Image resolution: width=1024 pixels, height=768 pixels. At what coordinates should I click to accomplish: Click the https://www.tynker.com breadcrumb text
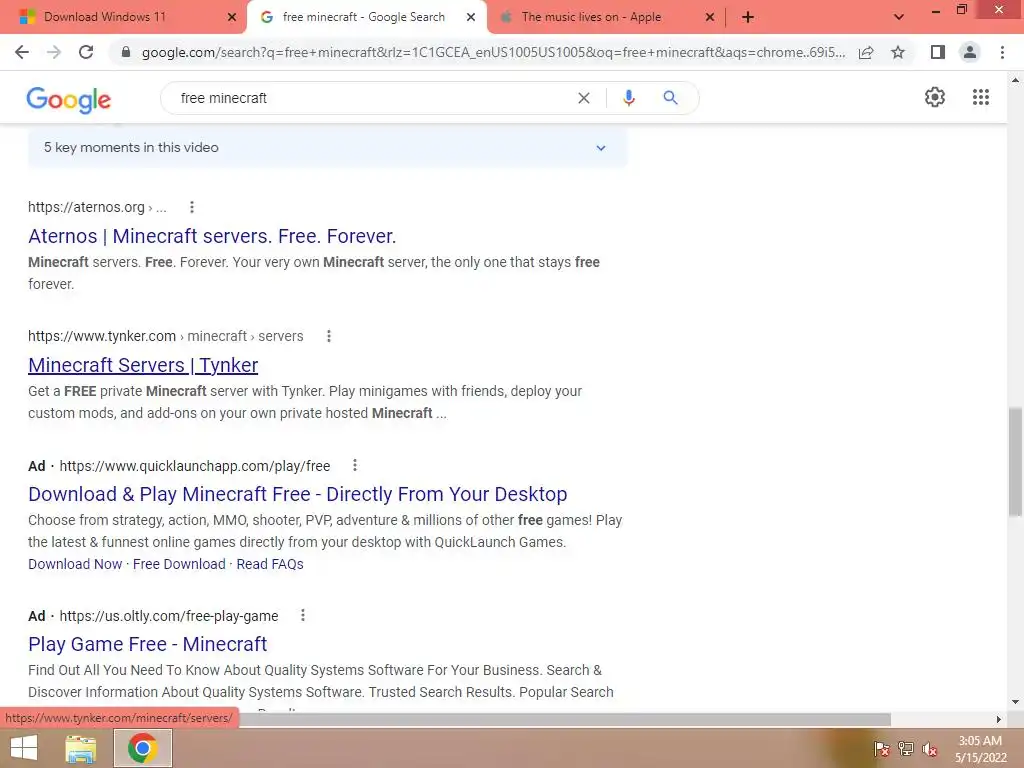point(102,336)
